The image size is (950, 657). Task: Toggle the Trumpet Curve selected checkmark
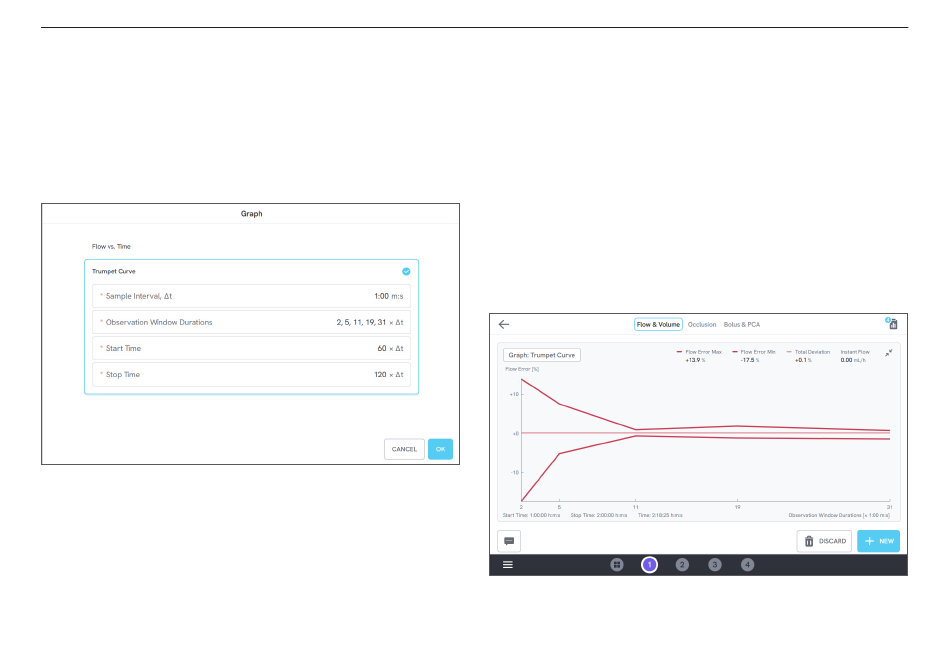[x=406, y=272]
